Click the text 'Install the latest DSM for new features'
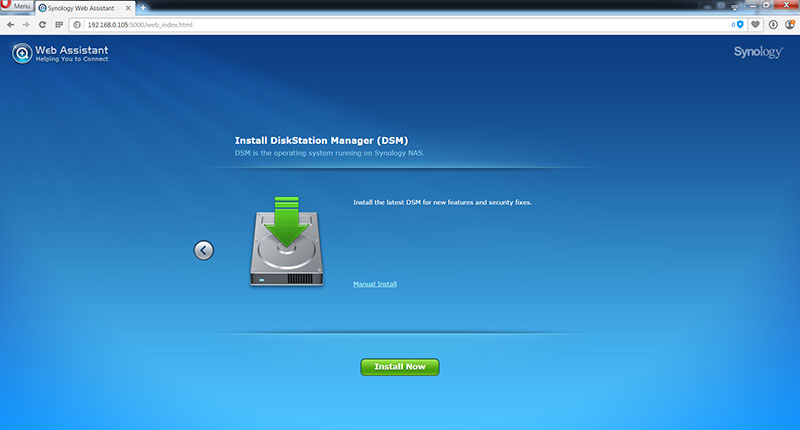 coord(413,203)
